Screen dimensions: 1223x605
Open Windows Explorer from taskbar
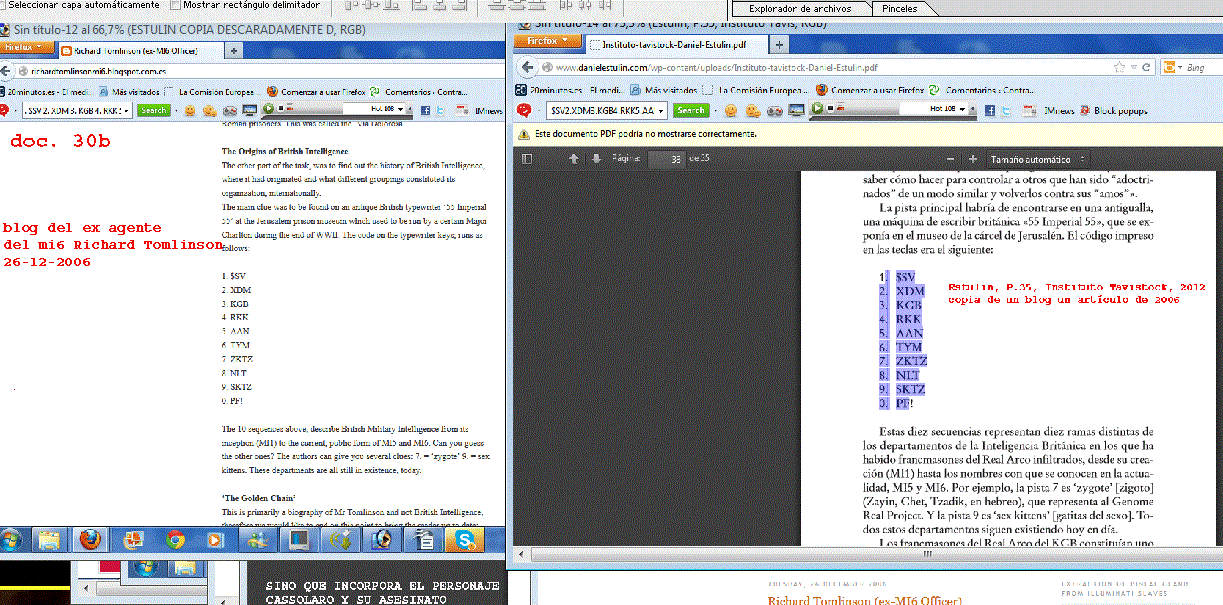tap(48, 539)
